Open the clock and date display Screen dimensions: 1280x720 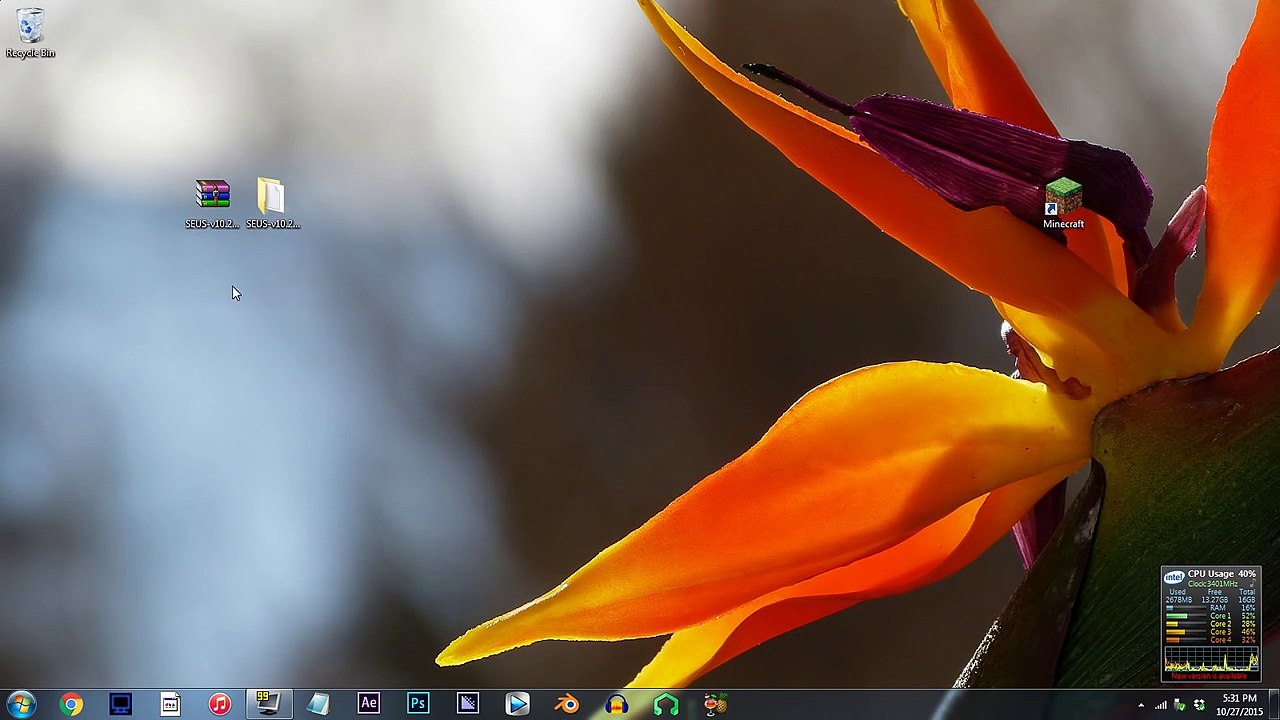[x=1240, y=704]
